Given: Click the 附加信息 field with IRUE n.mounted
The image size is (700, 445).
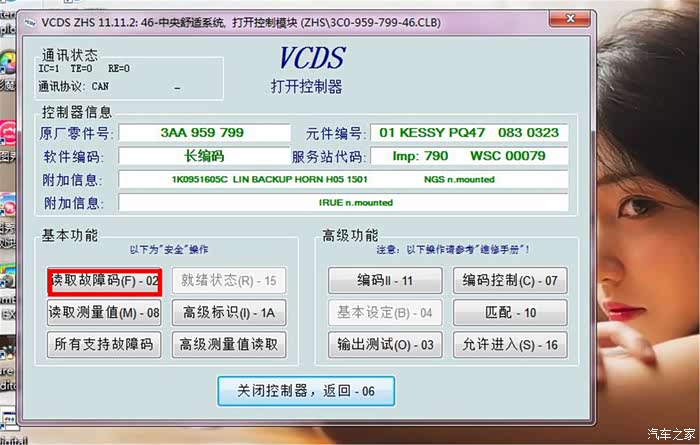Looking at the screenshot, I should (343, 203).
